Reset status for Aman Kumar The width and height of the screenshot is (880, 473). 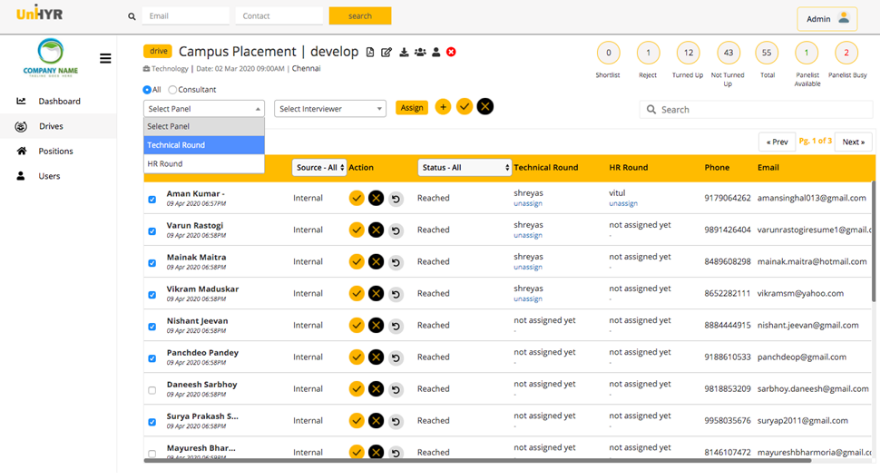tap(396, 199)
